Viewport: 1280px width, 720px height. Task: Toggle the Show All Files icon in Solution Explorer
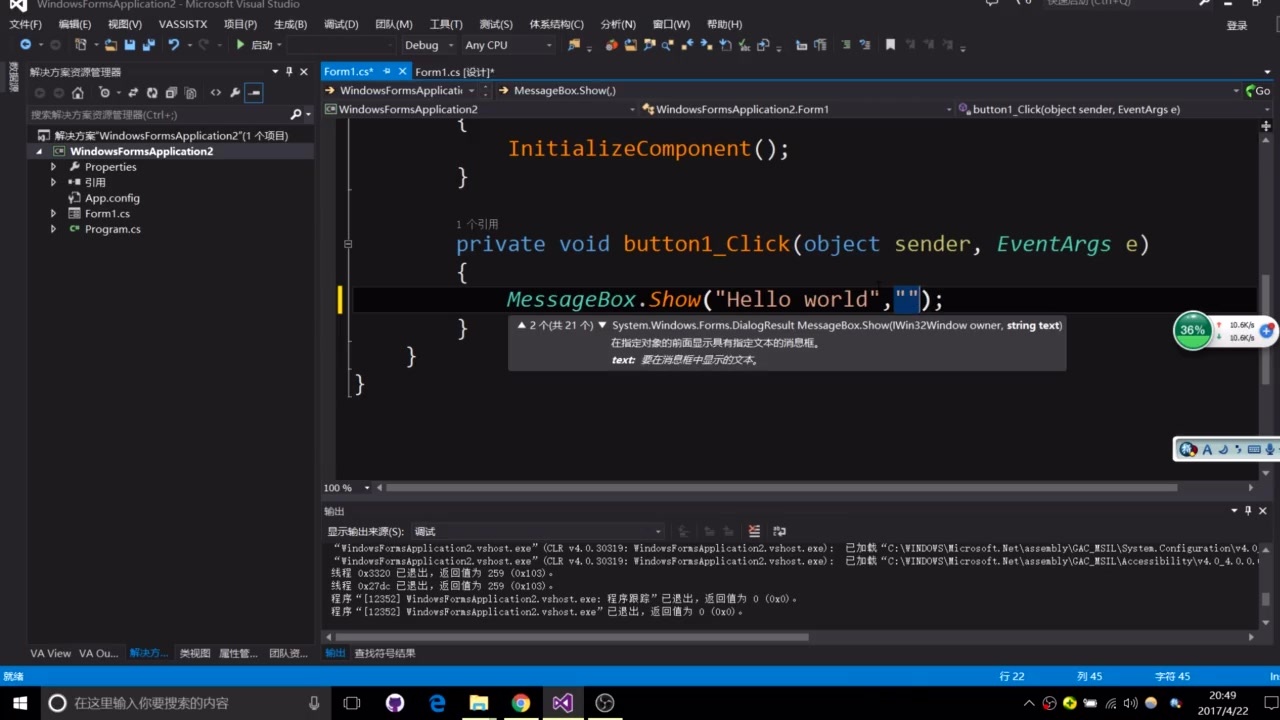(x=190, y=93)
